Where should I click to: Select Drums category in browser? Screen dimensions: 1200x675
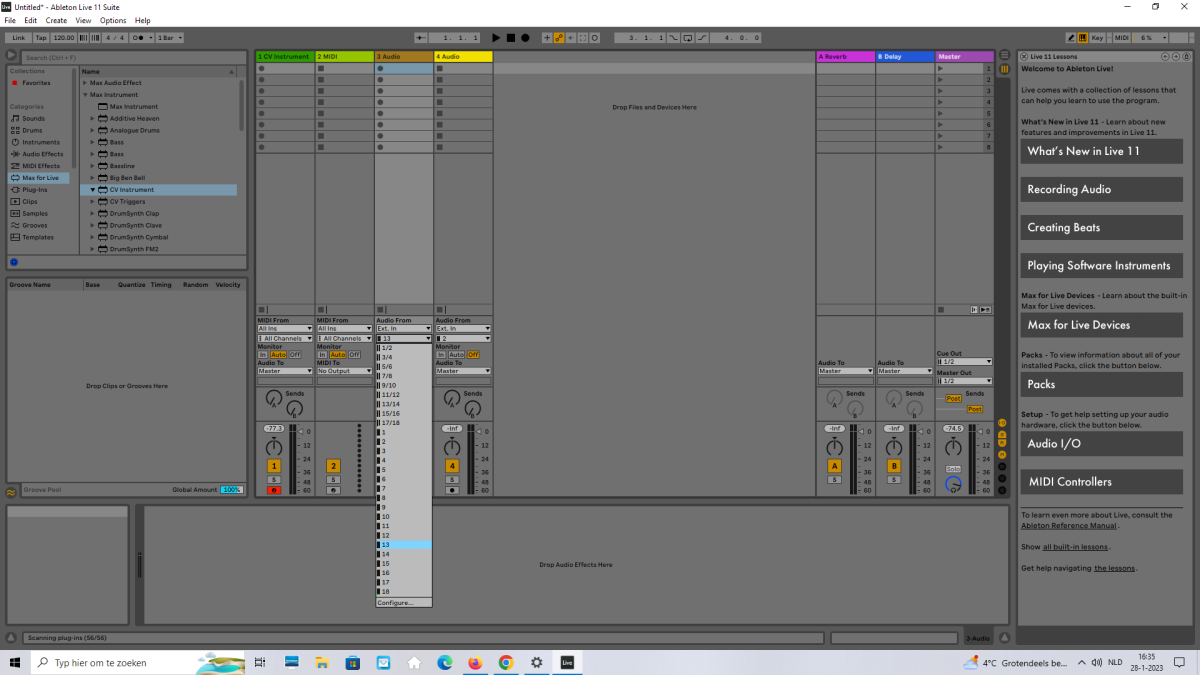(x=33, y=130)
